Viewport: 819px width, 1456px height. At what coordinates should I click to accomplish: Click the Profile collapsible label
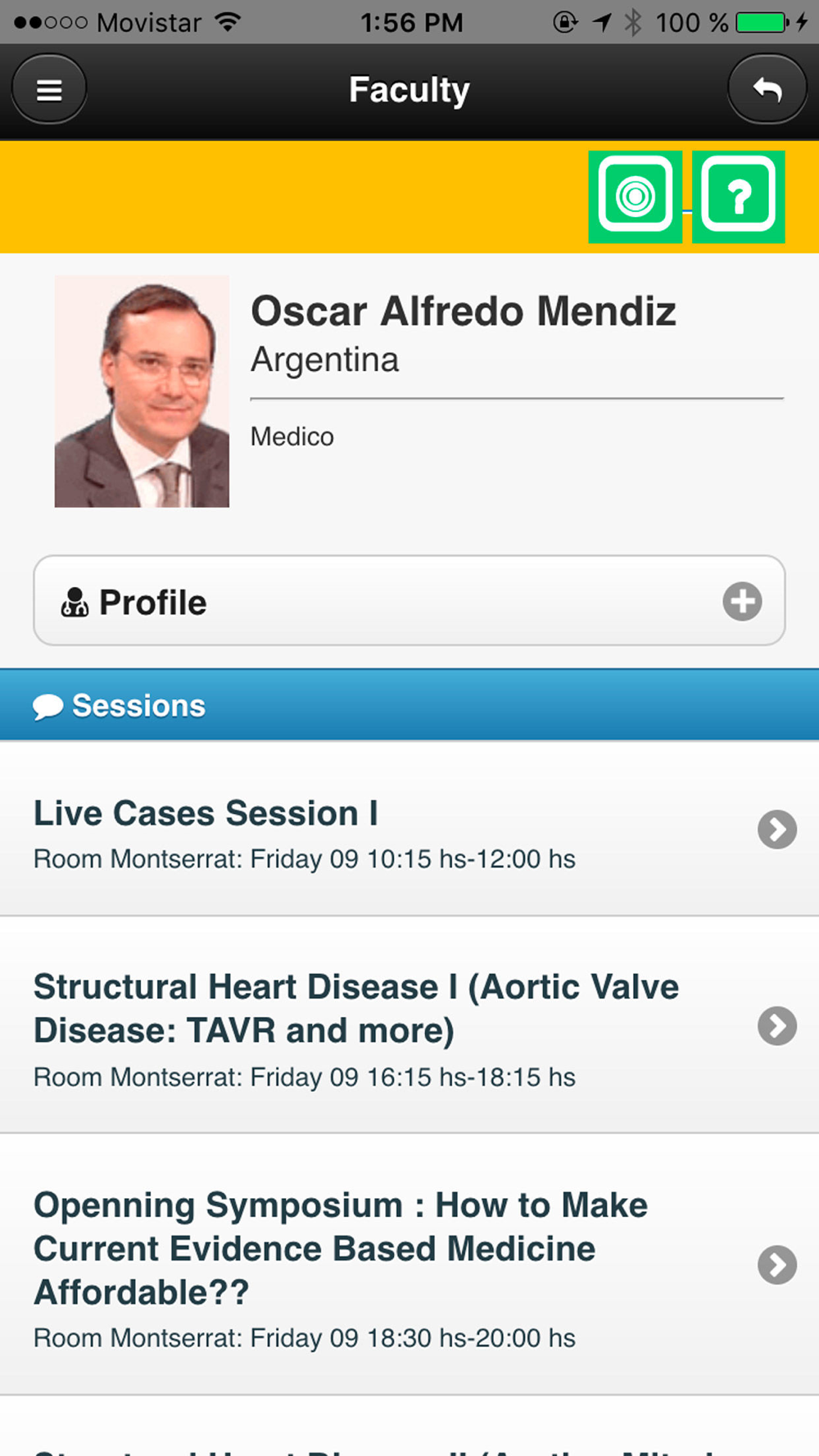[x=153, y=603]
